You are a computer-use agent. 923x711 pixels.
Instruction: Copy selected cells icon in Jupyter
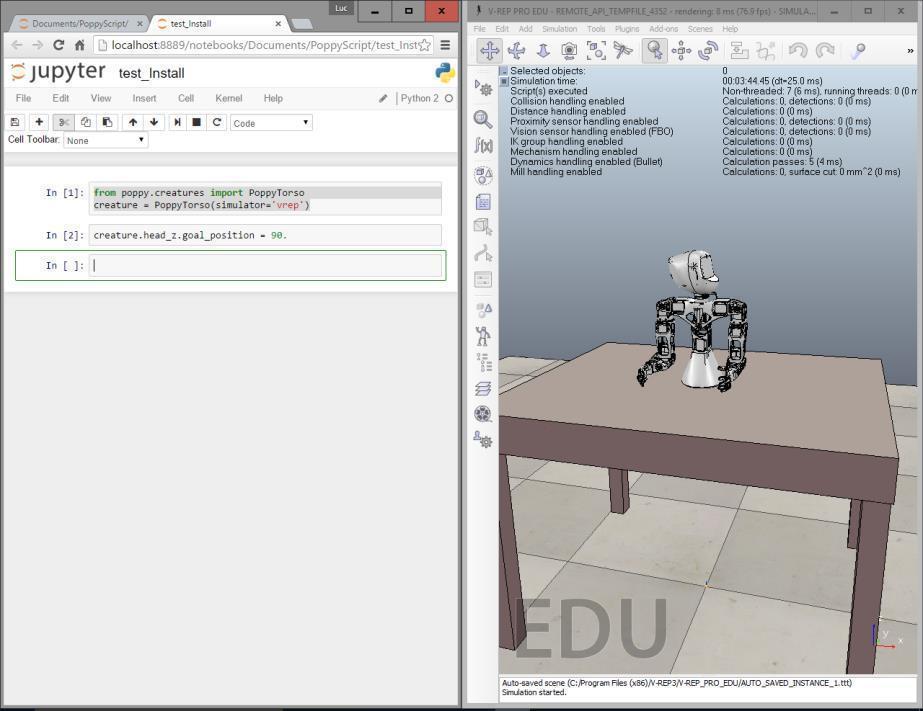tap(85, 122)
